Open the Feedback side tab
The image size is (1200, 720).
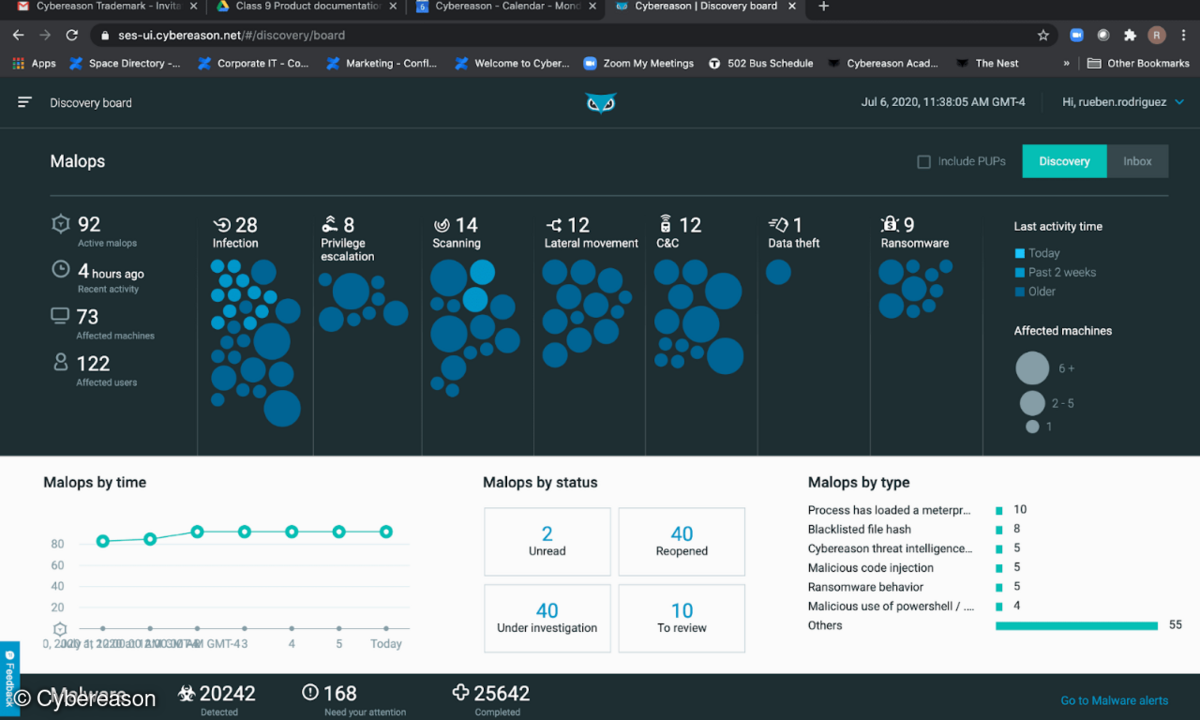pyautogui.click(x=9, y=679)
